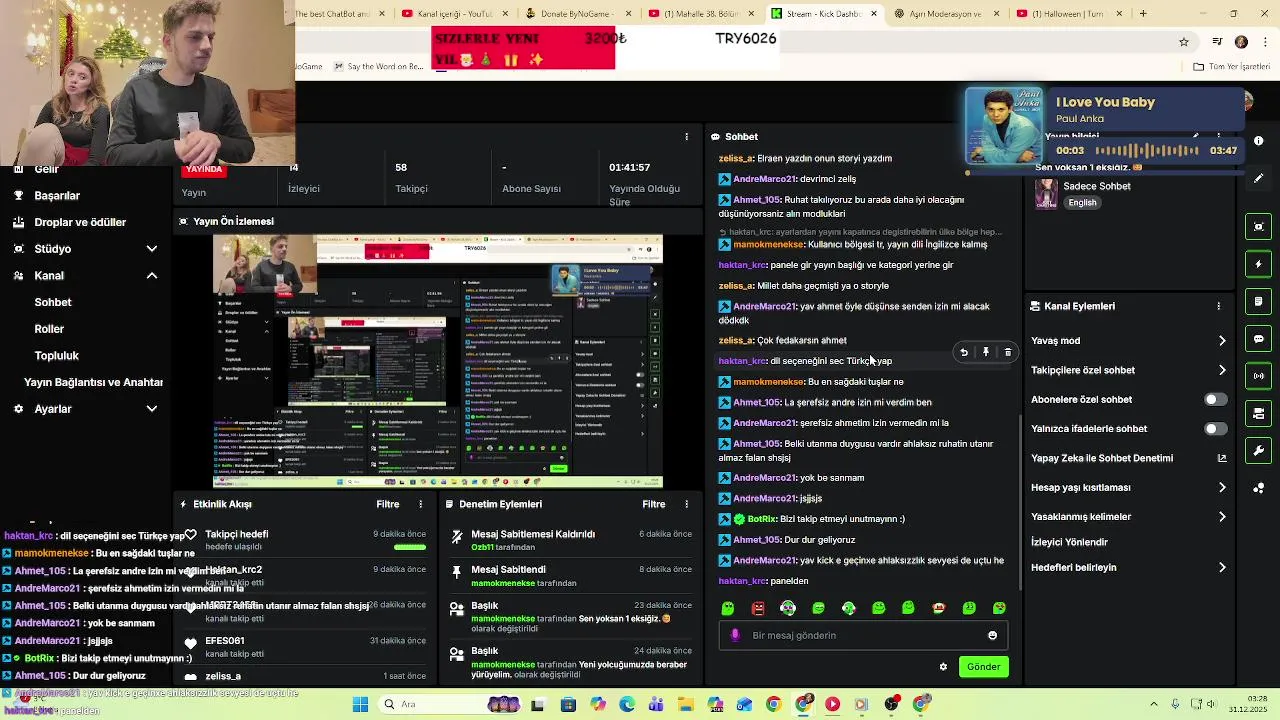
Task: Expand Takipçilere özel sohbet options
Action: pyautogui.click(x=1221, y=370)
